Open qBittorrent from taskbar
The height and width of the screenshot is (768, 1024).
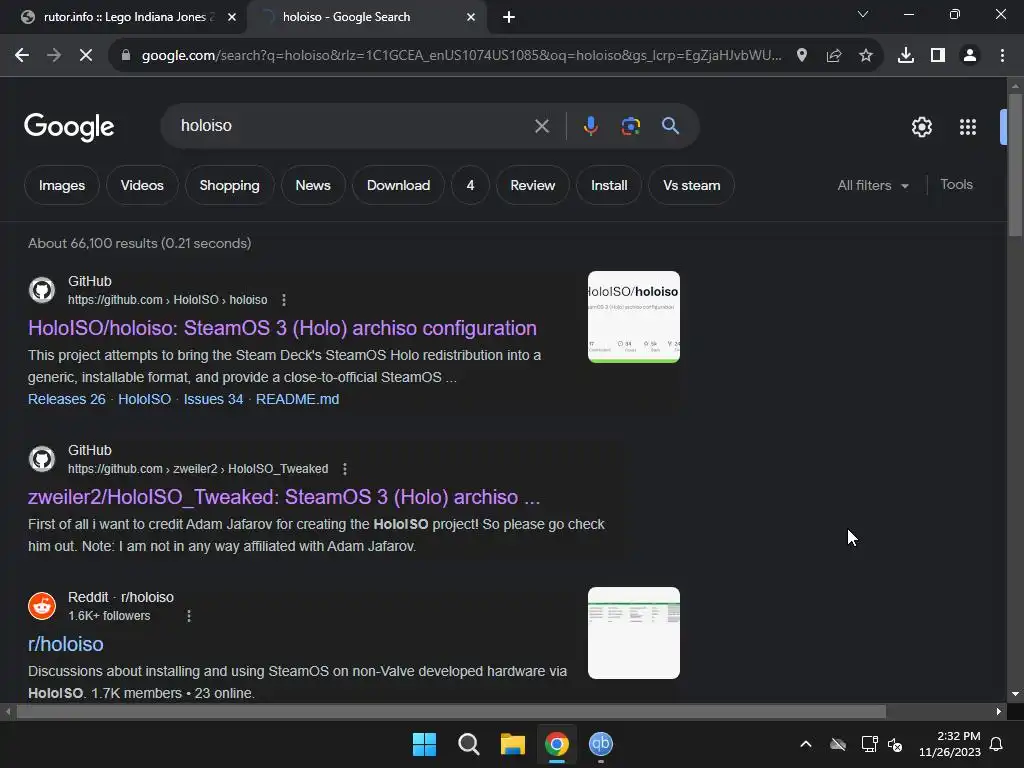tap(601, 744)
